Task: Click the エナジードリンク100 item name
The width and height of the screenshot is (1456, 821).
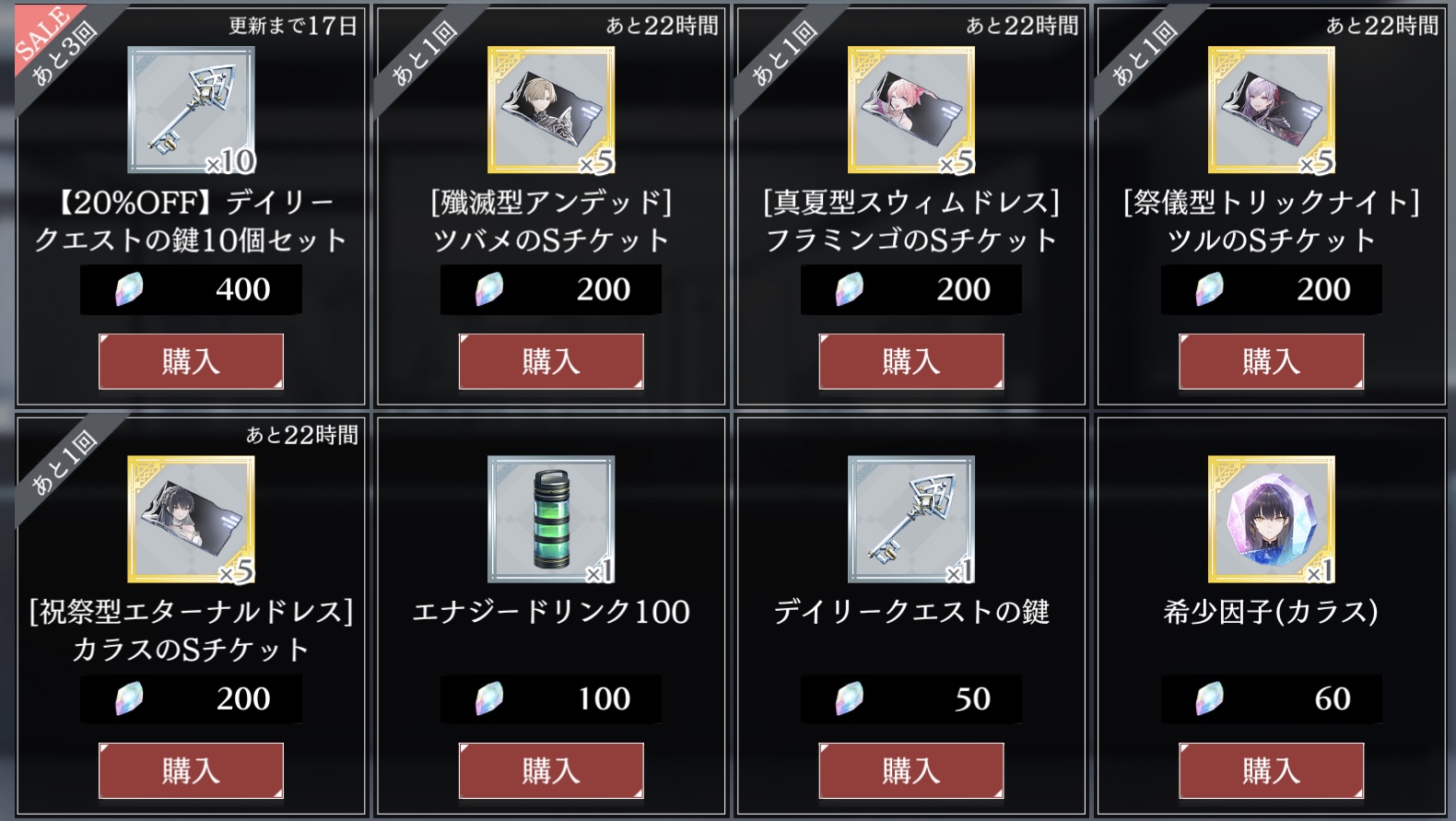Action: point(551,612)
